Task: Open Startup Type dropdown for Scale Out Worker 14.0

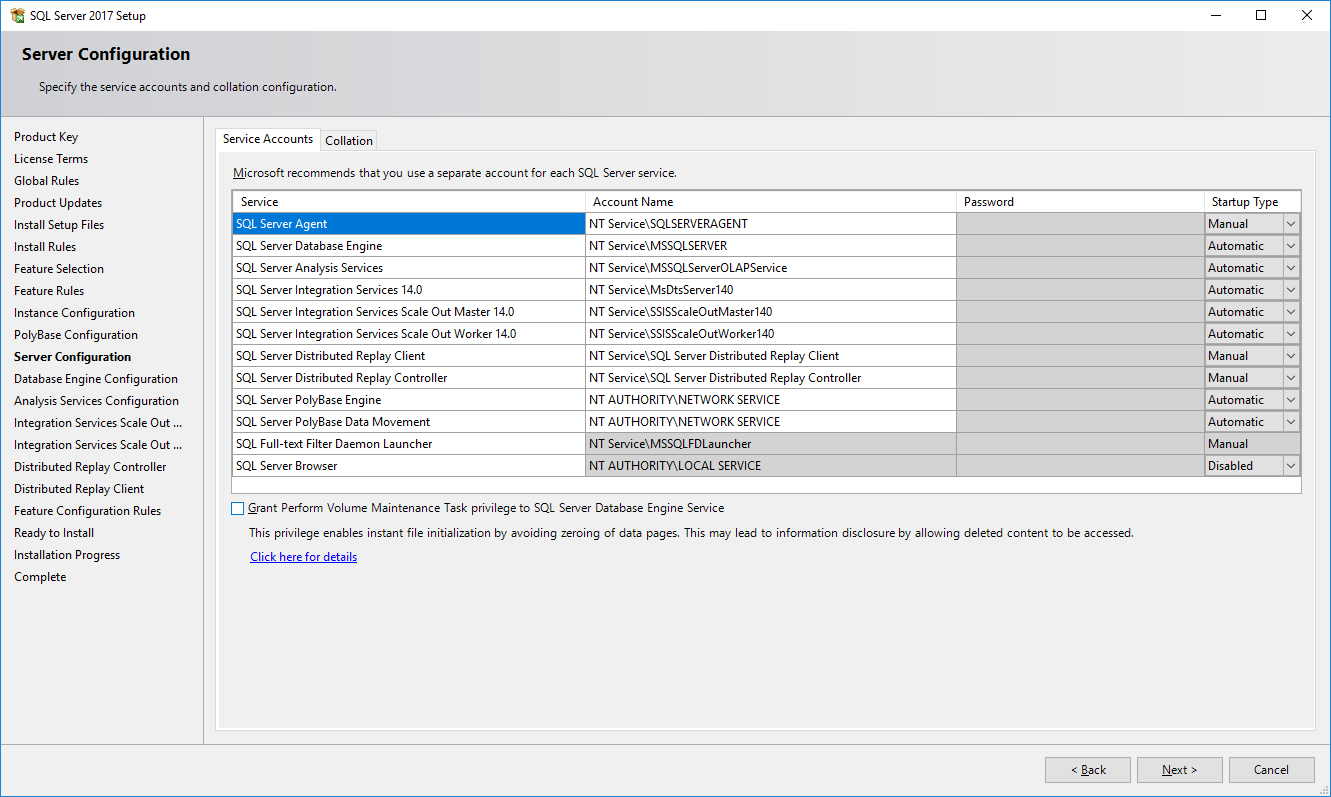Action: click(x=1290, y=334)
